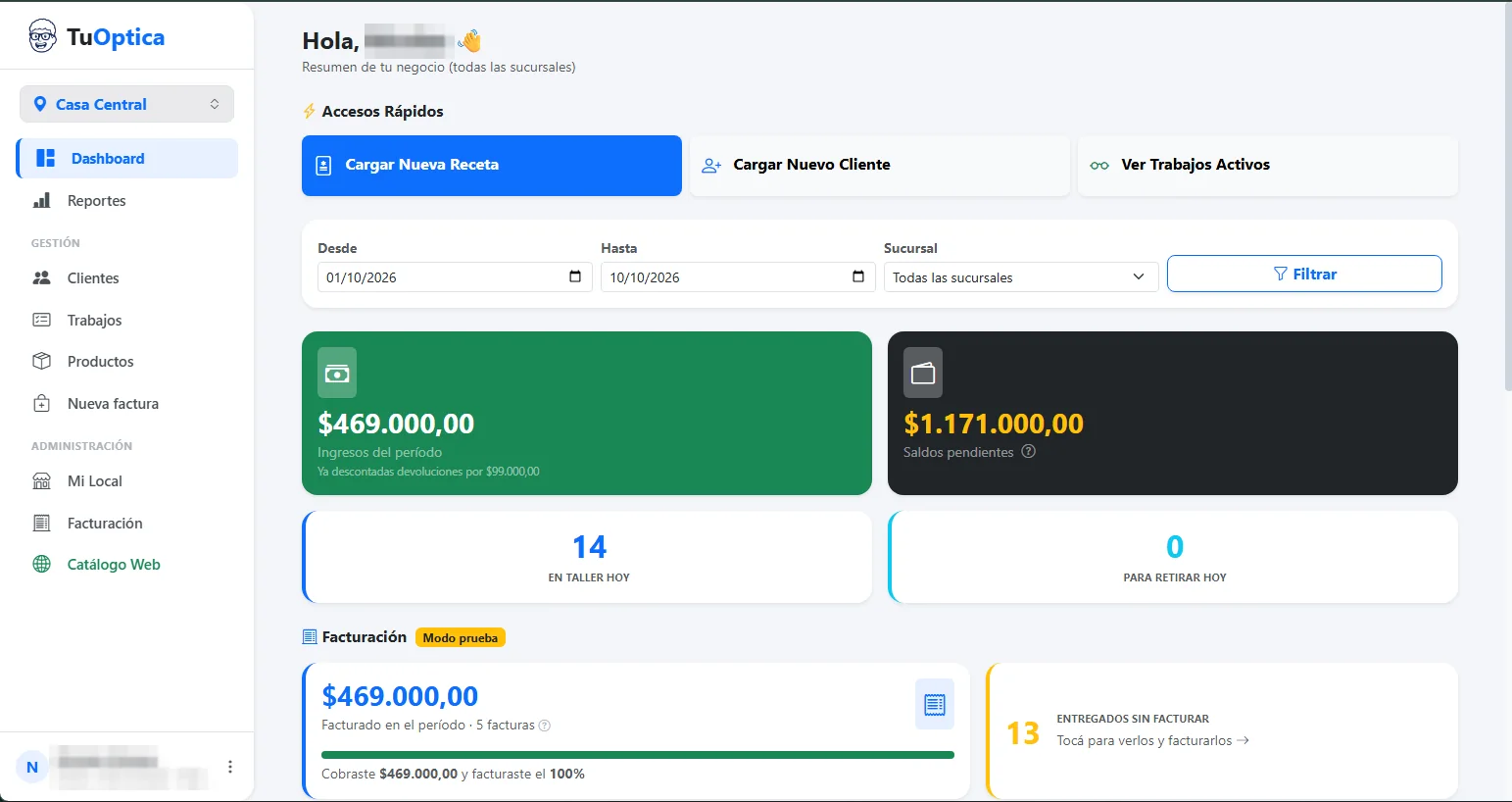The image size is (1512, 802).
Task: Click the $1.171.000,00 pending balance amount
Action: [994, 424]
